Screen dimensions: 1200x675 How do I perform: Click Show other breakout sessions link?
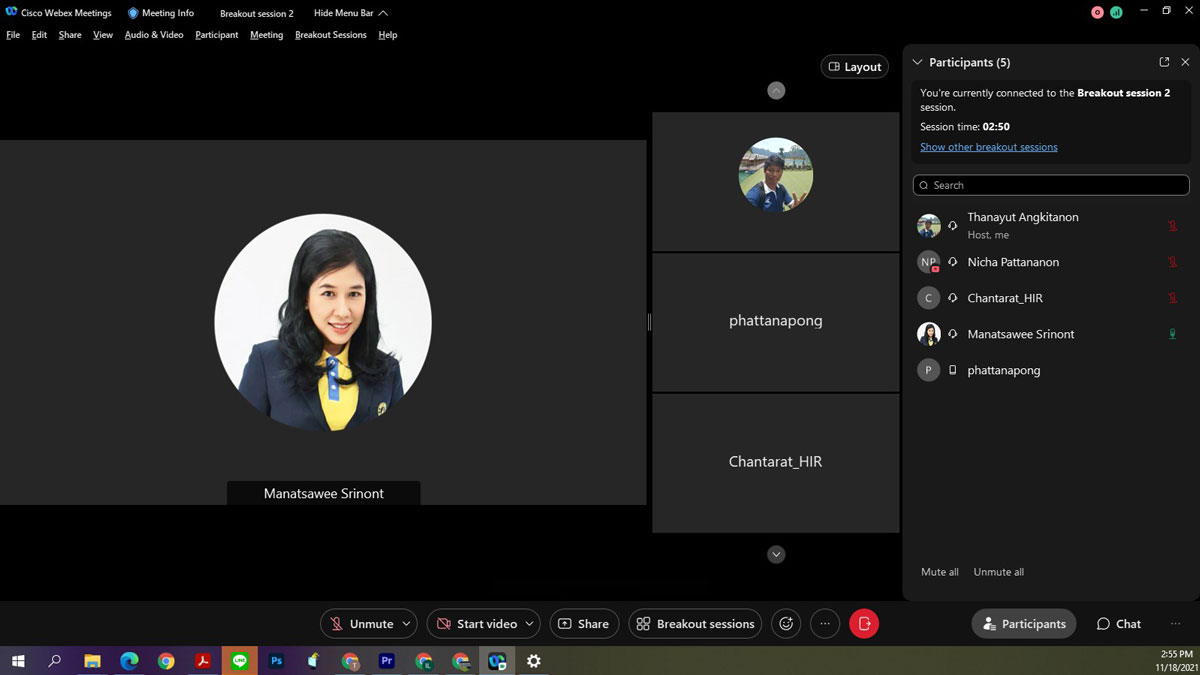(x=988, y=147)
